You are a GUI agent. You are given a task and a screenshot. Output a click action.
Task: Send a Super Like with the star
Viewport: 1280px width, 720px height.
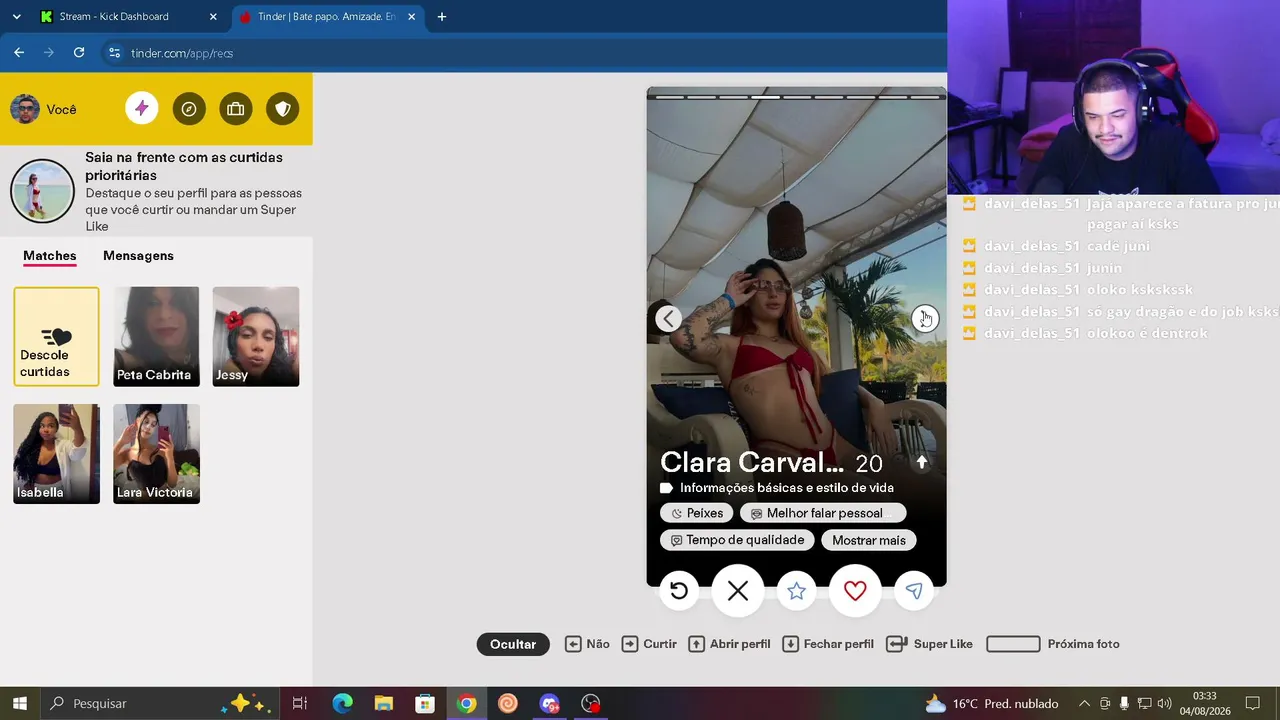796,591
